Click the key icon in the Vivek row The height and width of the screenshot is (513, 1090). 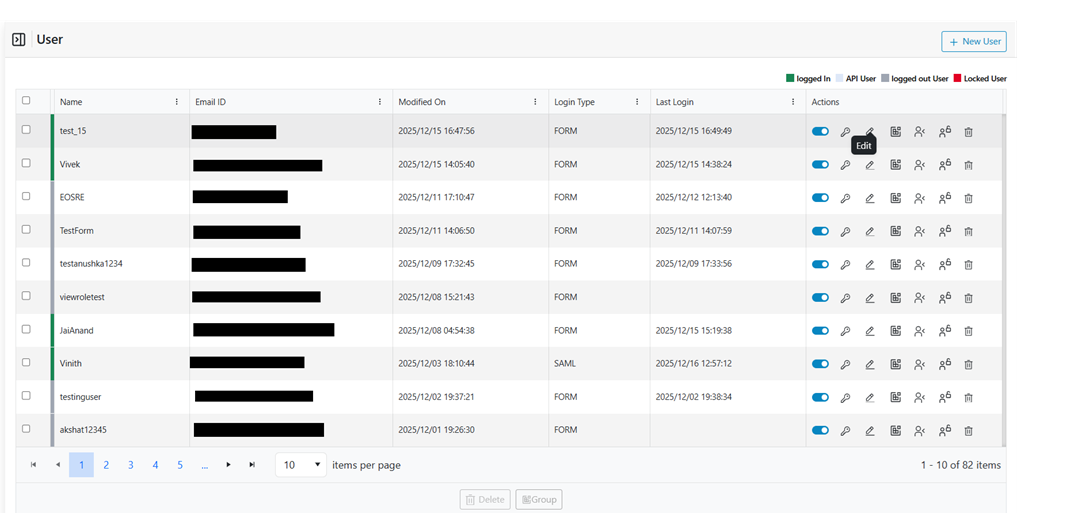pyautogui.click(x=845, y=165)
